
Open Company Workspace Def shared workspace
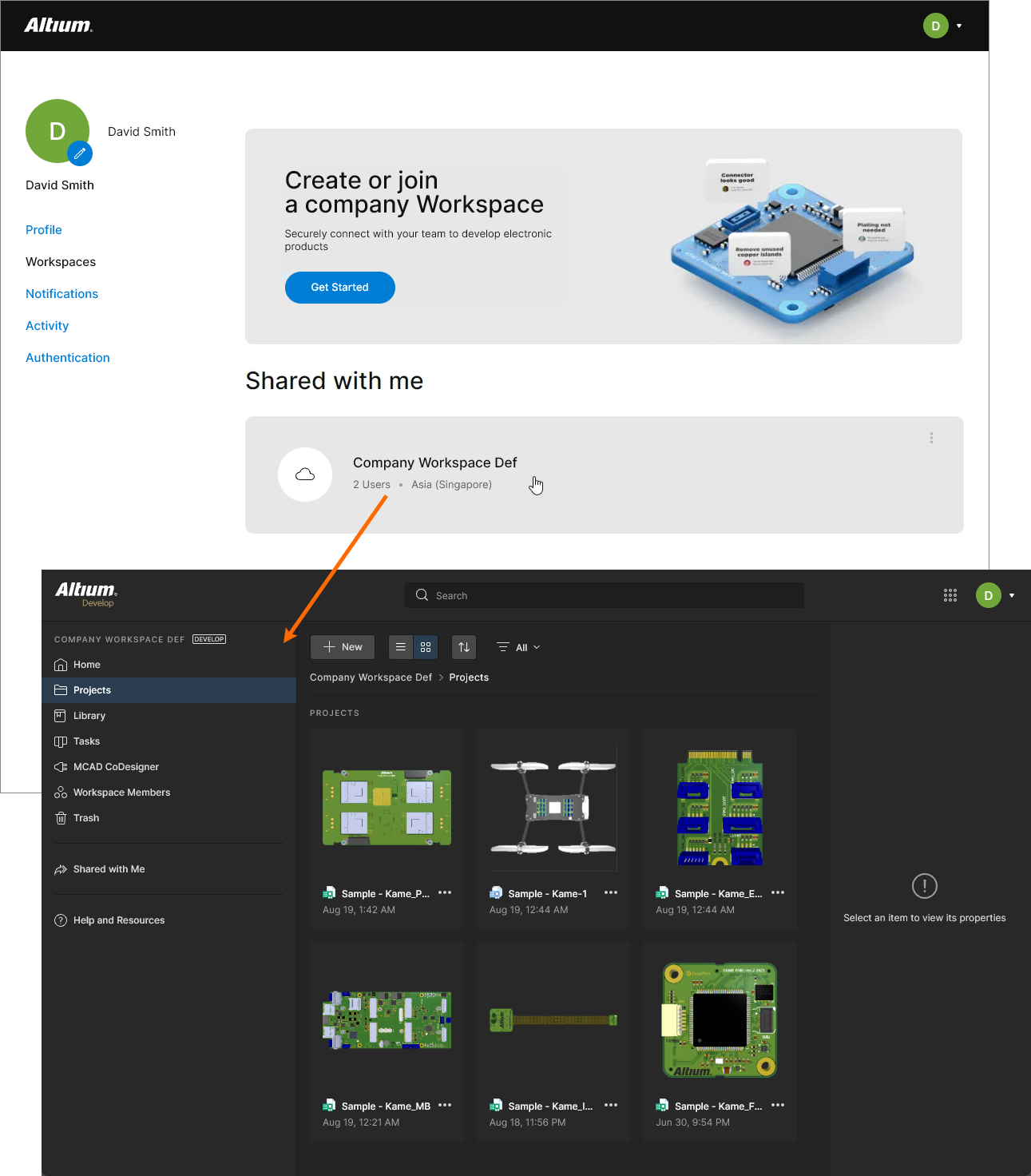pyautogui.click(x=604, y=475)
